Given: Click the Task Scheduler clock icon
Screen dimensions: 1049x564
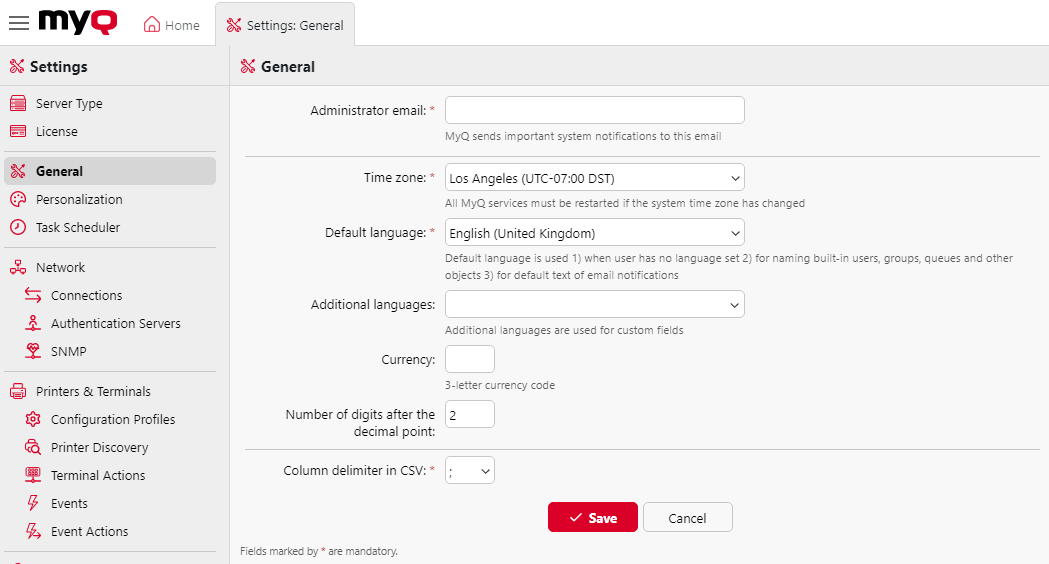Looking at the screenshot, I should [x=17, y=228].
